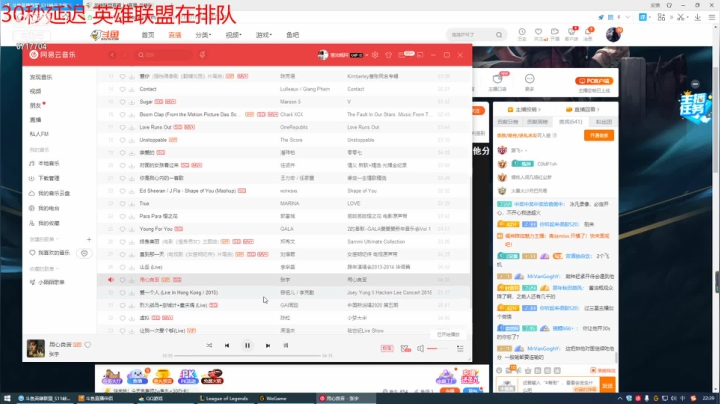Like the song Love Runs Out
The image size is (720, 404).
click(x=123, y=127)
